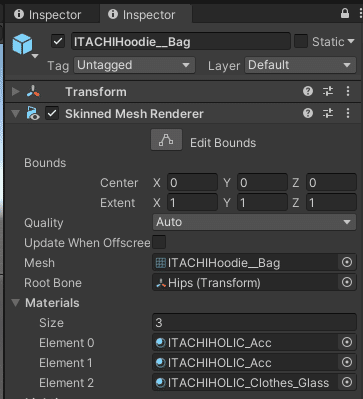Screen dimensions: 363x399
Task: Disable the Skinned Mesh Renderer component checkbox
Action: click(52, 114)
